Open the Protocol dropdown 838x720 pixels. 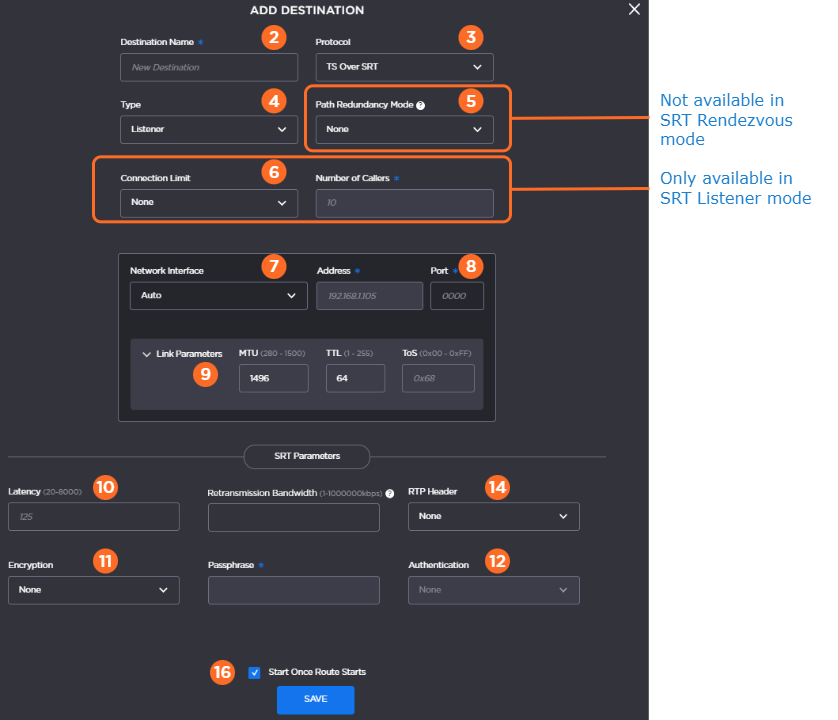click(404, 67)
